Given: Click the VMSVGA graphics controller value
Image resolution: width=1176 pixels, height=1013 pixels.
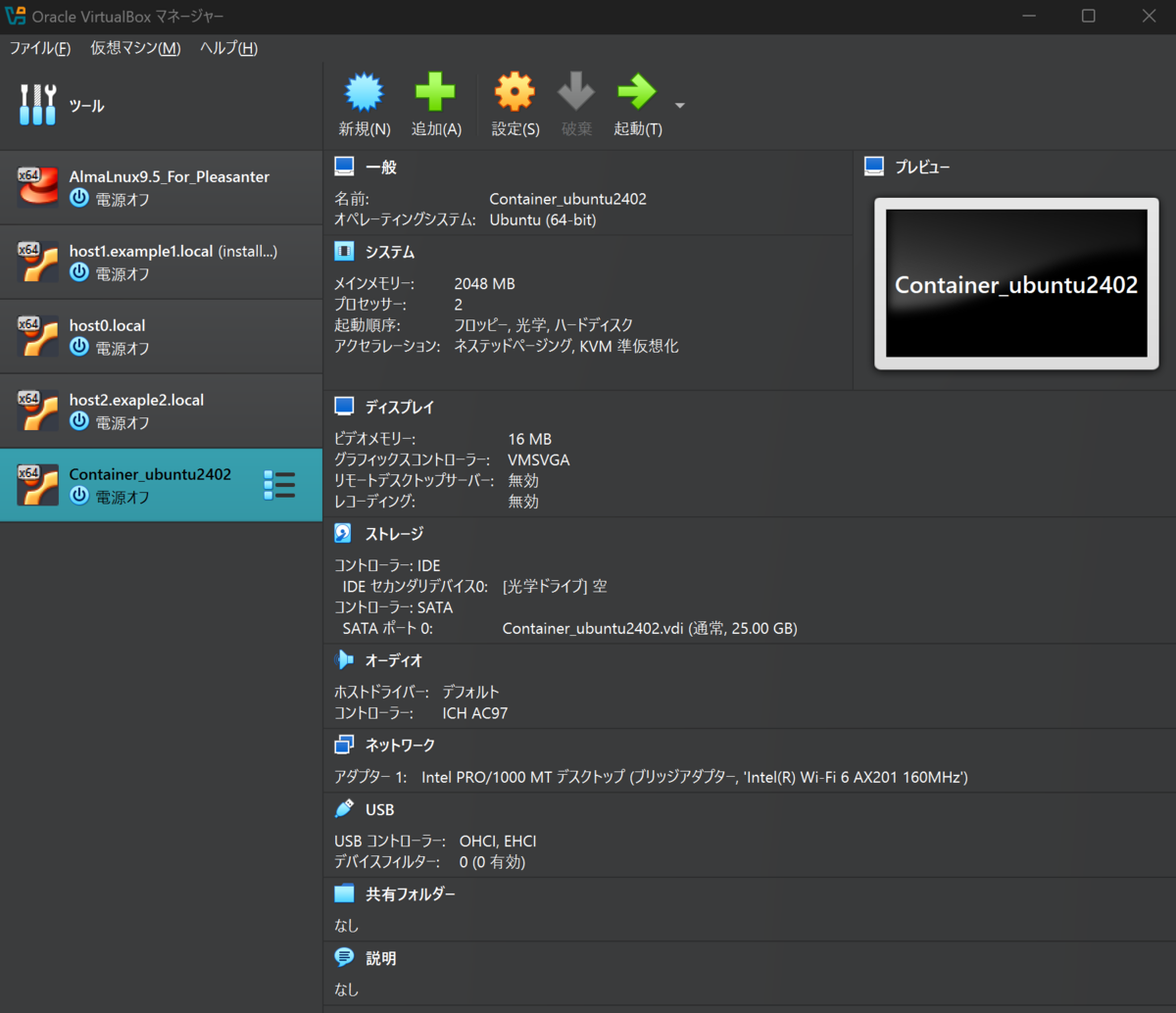Looking at the screenshot, I should tap(539, 459).
